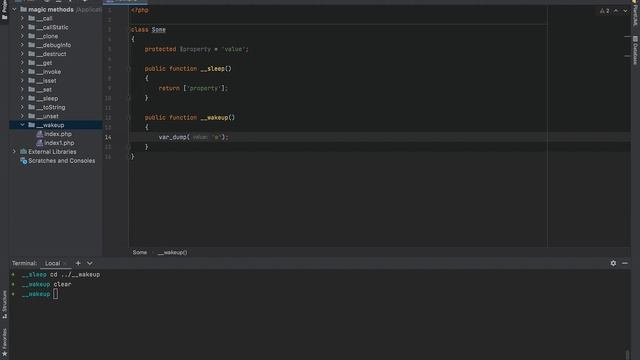Collapse the magic methods project root
This screenshot has width=640, height=360.
point(14,9)
